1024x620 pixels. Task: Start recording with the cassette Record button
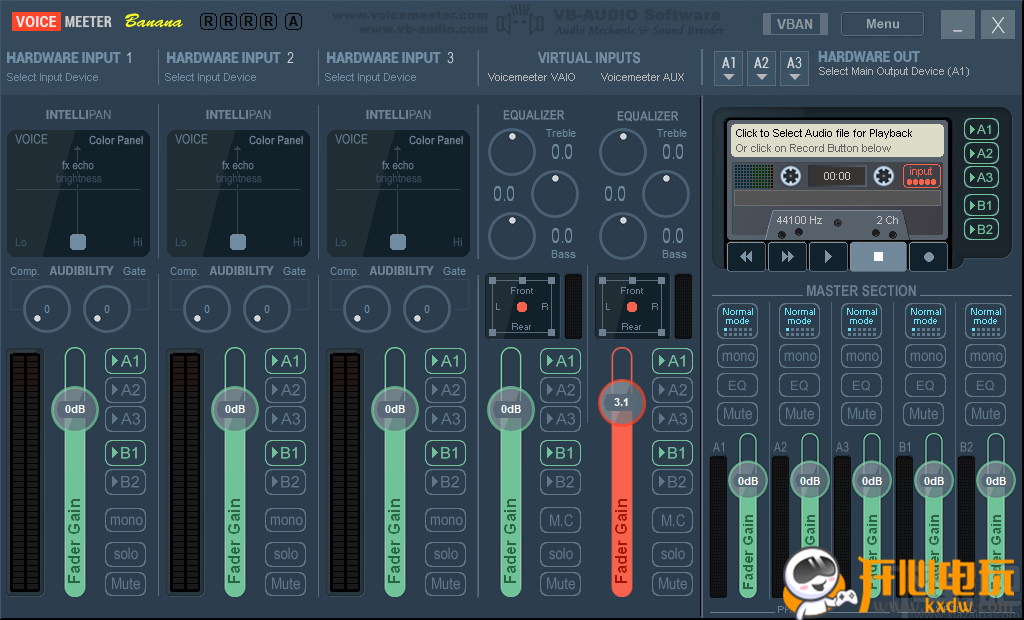tap(928, 257)
